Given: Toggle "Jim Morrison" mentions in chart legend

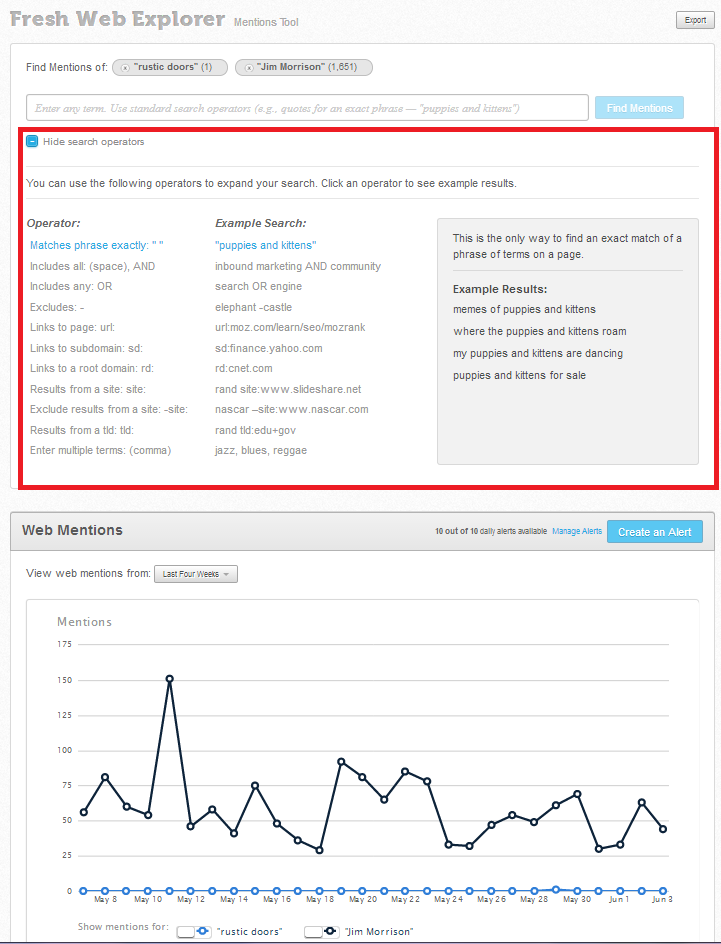Looking at the screenshot, I should point(321,931).
